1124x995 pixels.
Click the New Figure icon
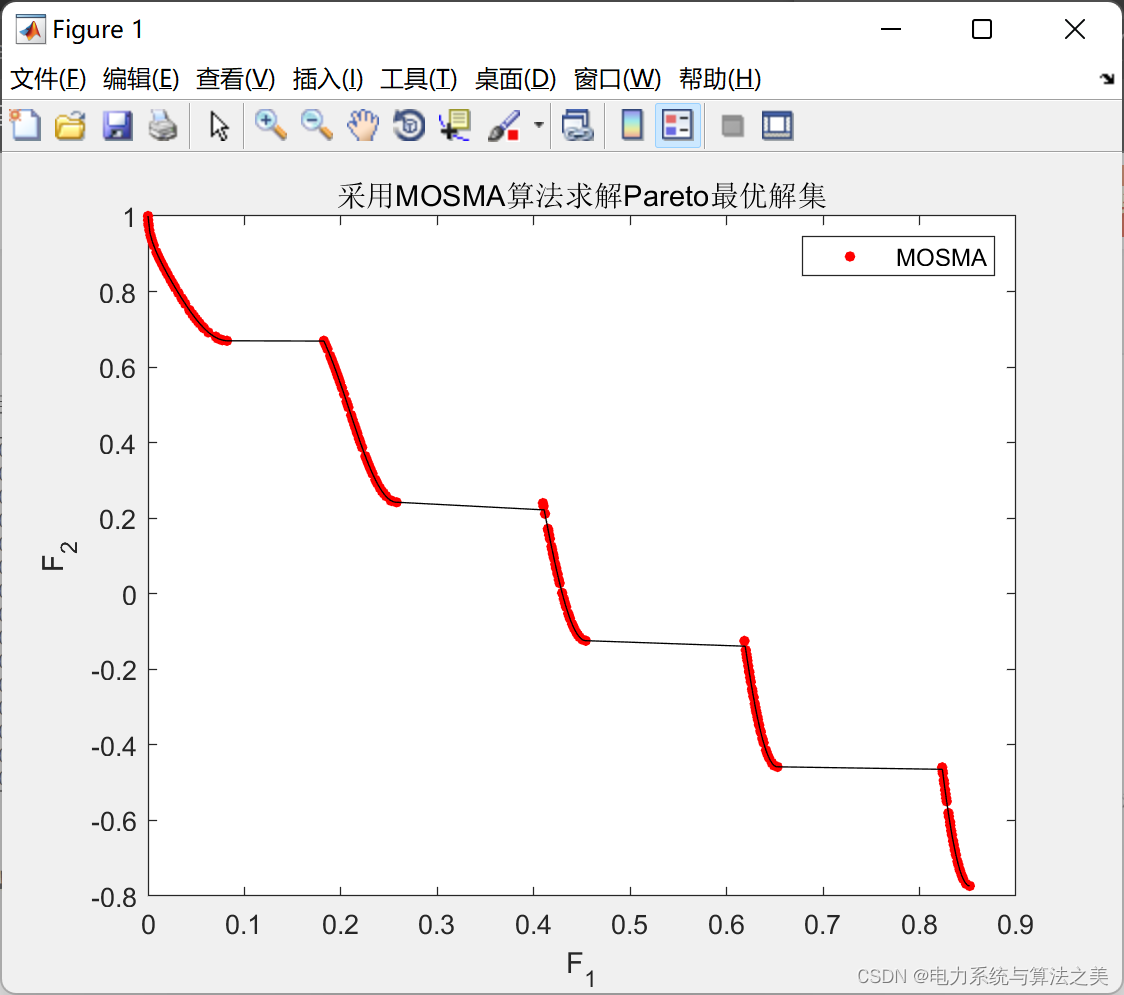click(25, 125)
